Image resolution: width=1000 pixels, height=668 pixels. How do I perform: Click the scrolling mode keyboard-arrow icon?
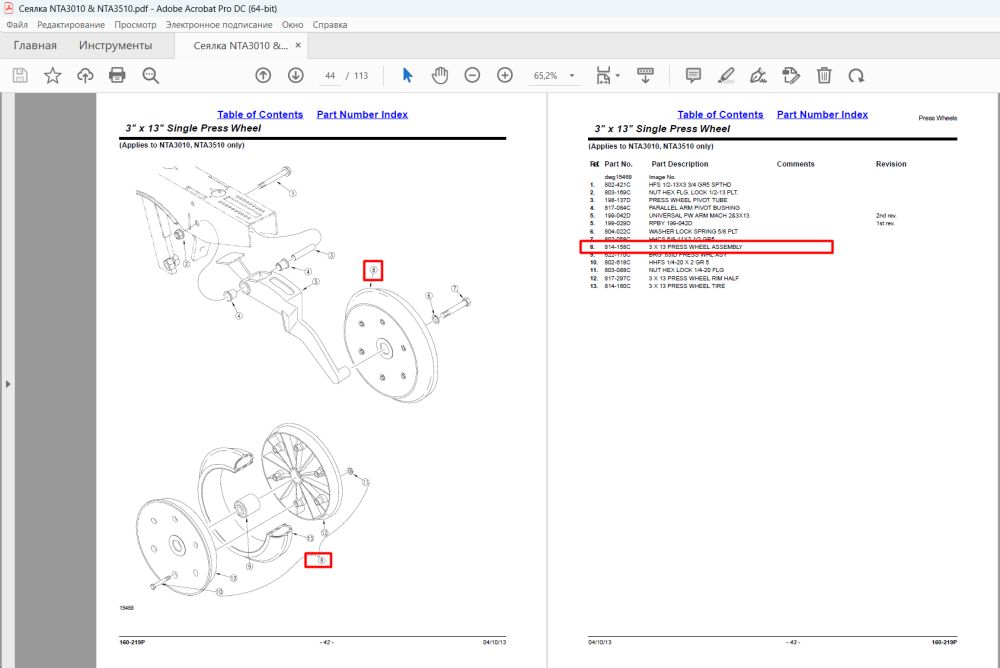(645, 75)
